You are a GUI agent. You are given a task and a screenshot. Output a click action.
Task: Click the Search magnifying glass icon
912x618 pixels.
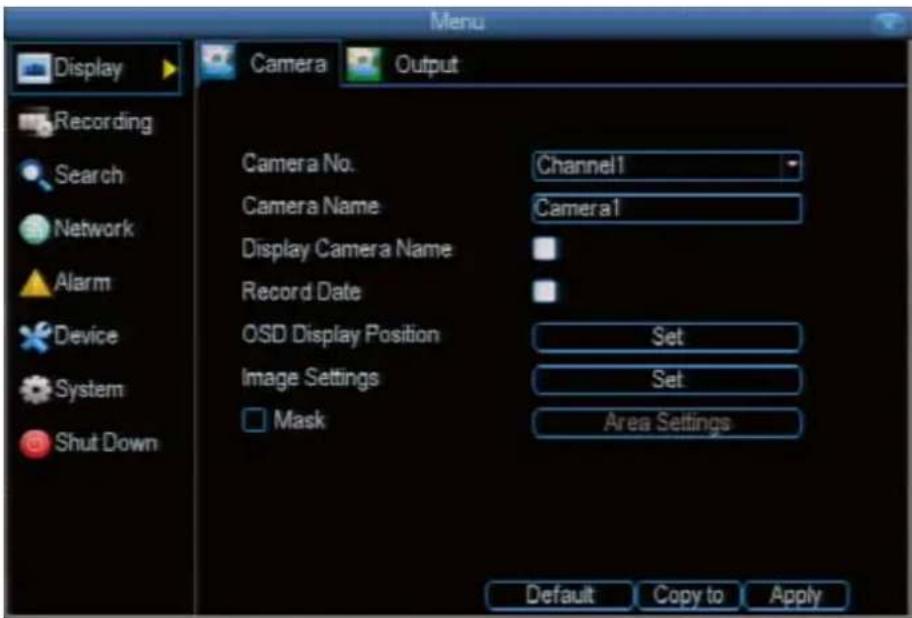[x=35, y=175]
